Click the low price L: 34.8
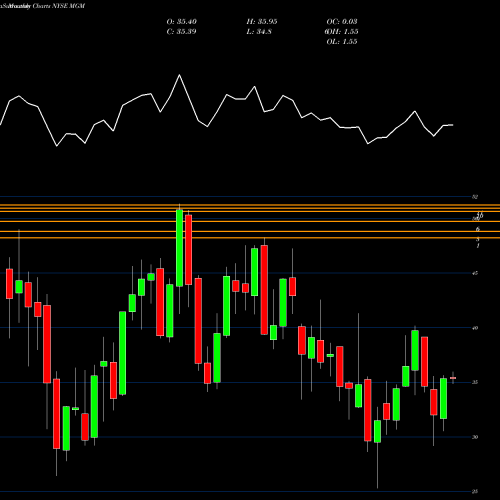 260,32
